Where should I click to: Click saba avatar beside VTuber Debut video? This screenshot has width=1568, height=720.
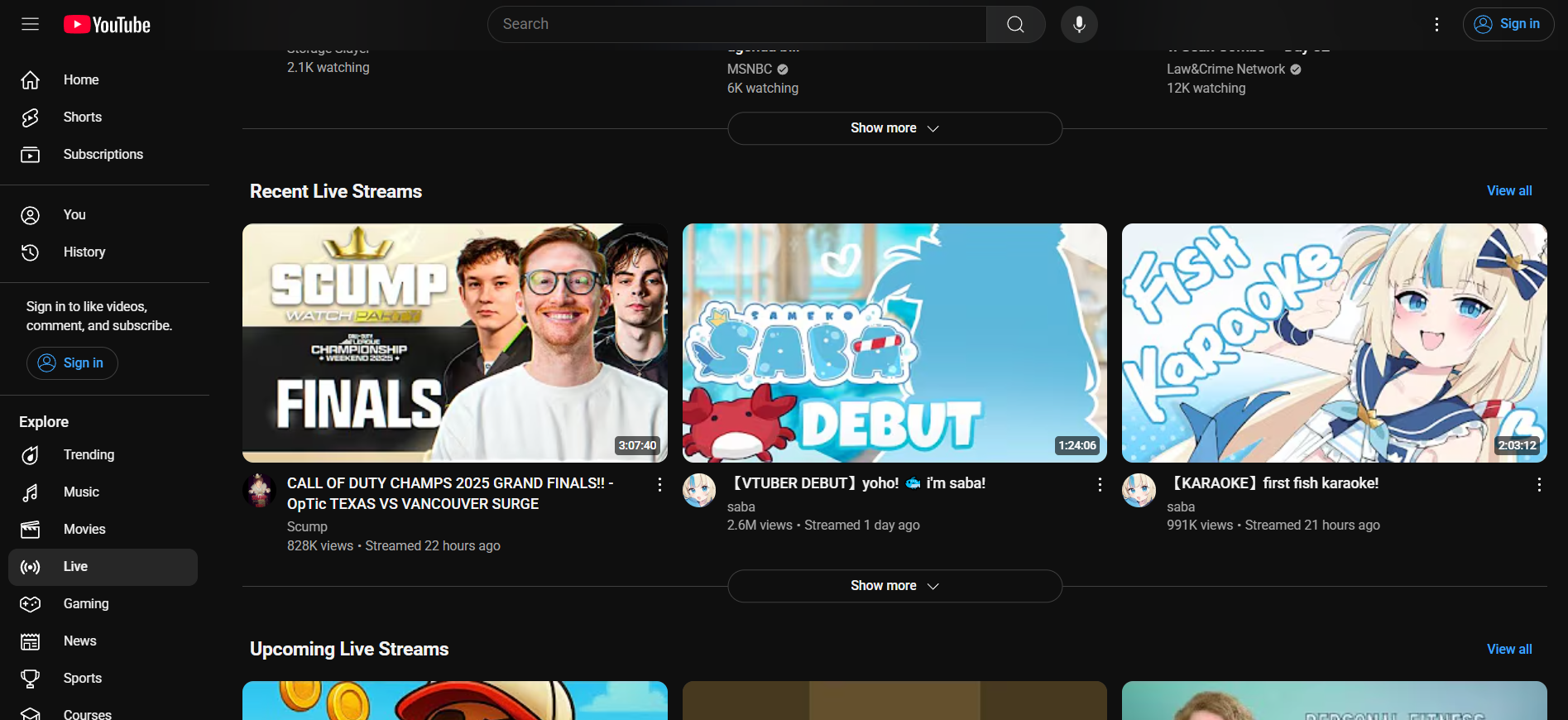[x=699, y=490]
